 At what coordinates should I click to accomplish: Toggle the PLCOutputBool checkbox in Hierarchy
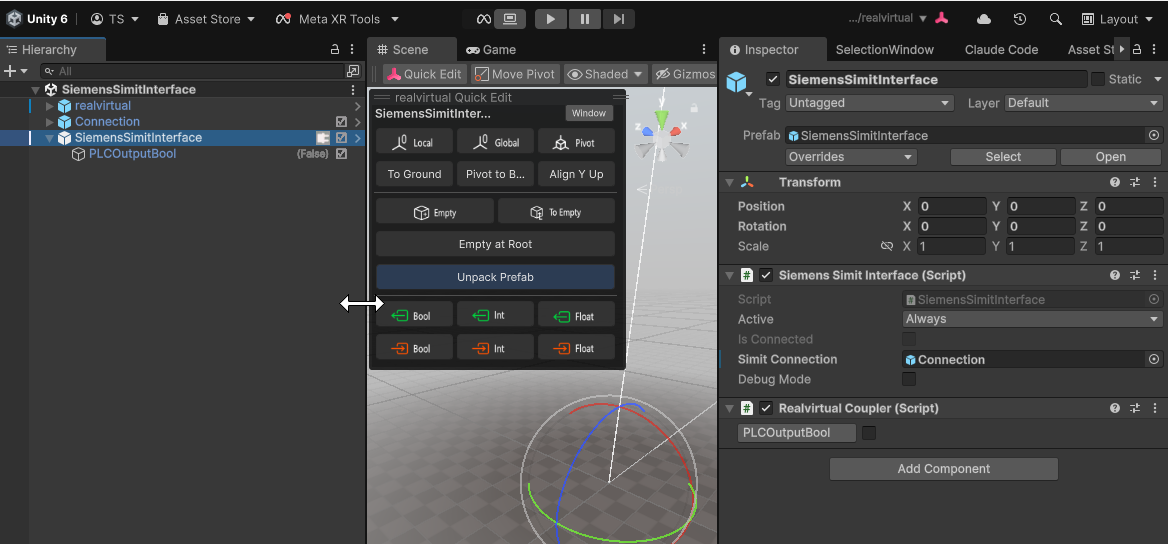[342, 154]
